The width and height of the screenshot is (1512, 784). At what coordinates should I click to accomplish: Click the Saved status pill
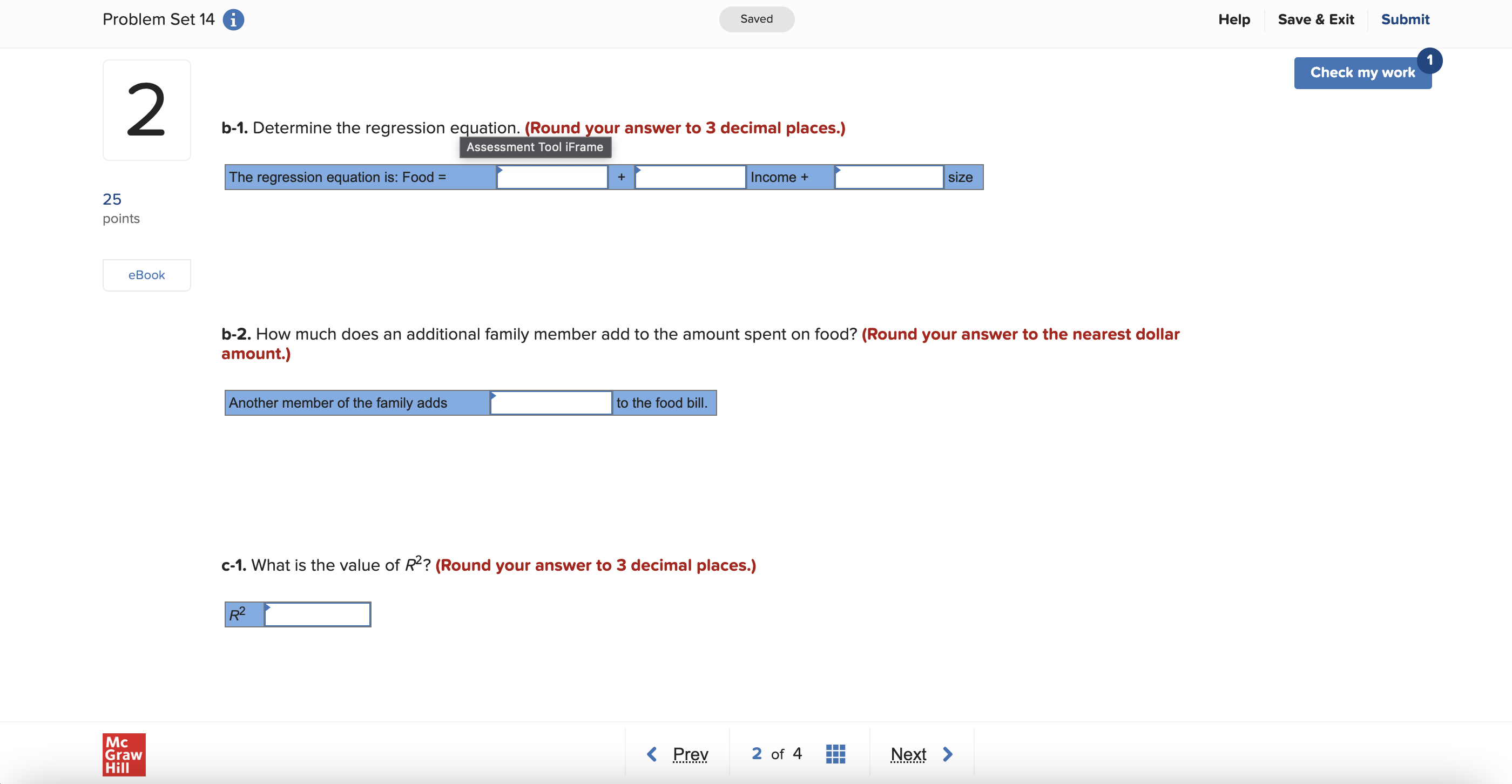757,19
